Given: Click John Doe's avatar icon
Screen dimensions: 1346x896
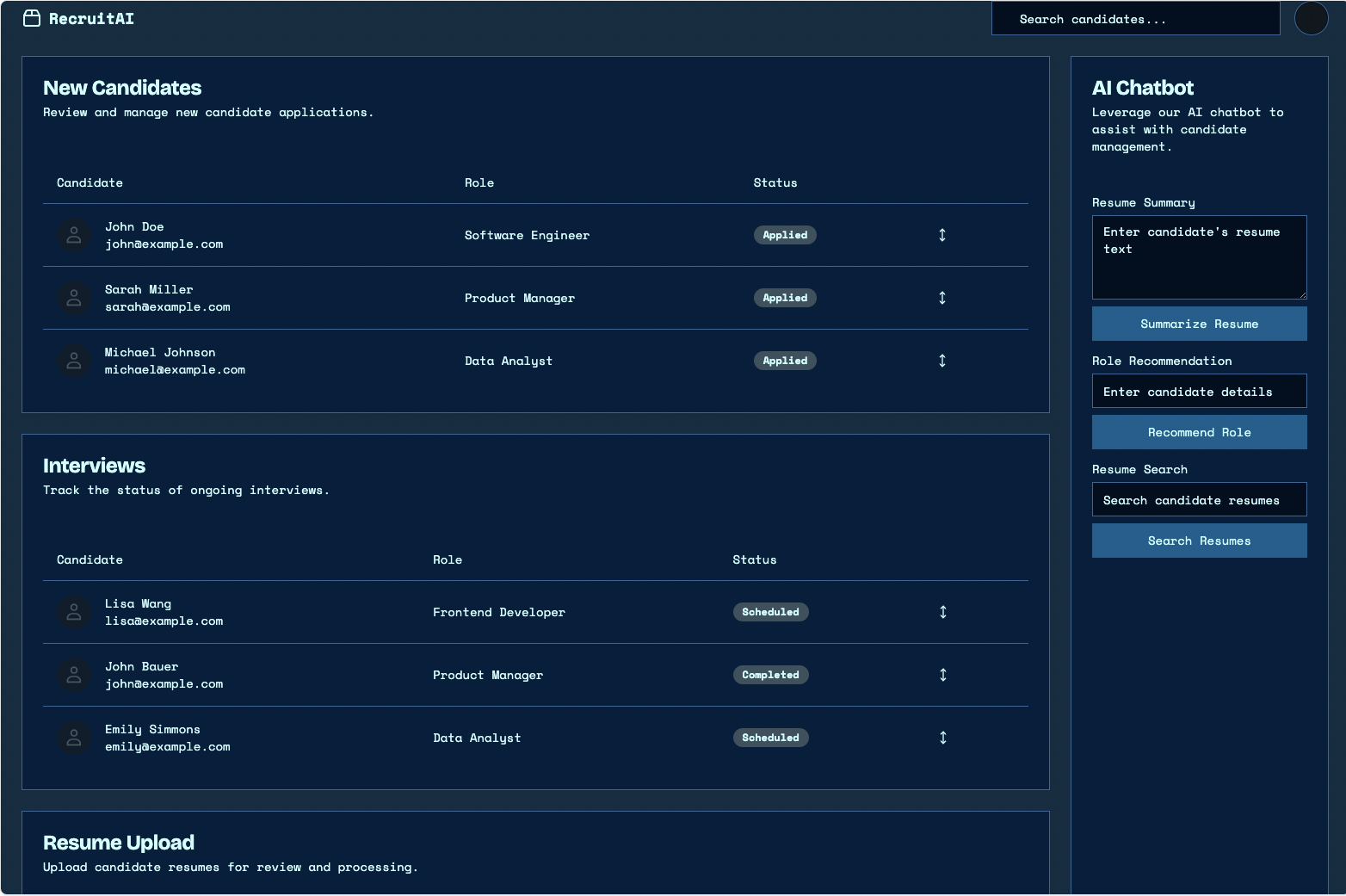Looking at the screenshot, I should [74, 235].
